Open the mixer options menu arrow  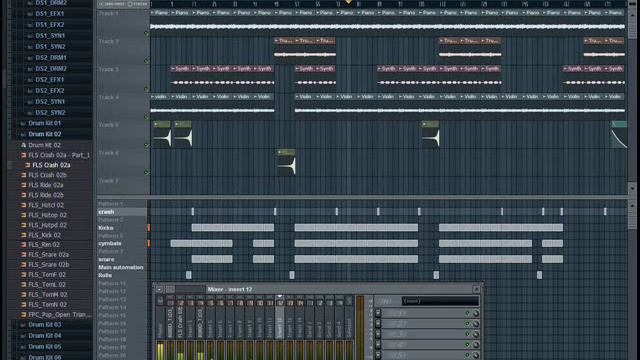click(160, 289)
